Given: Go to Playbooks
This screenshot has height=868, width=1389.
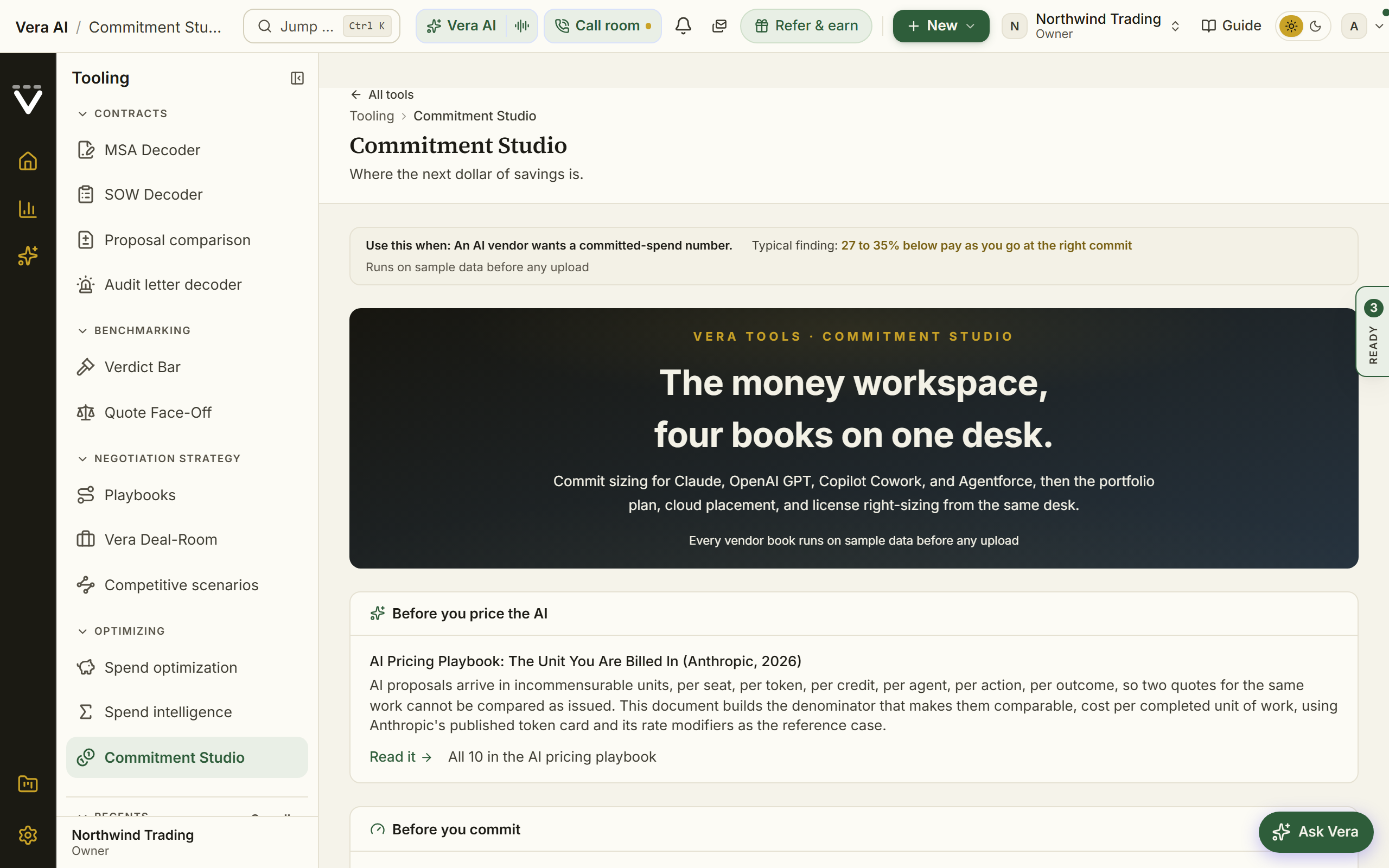Looking at the screenshot, I should tap(187, 495).
